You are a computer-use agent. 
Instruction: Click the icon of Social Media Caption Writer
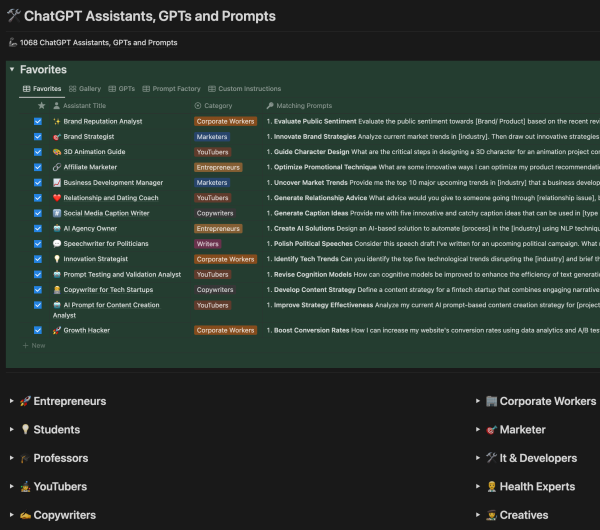point(57,213)
